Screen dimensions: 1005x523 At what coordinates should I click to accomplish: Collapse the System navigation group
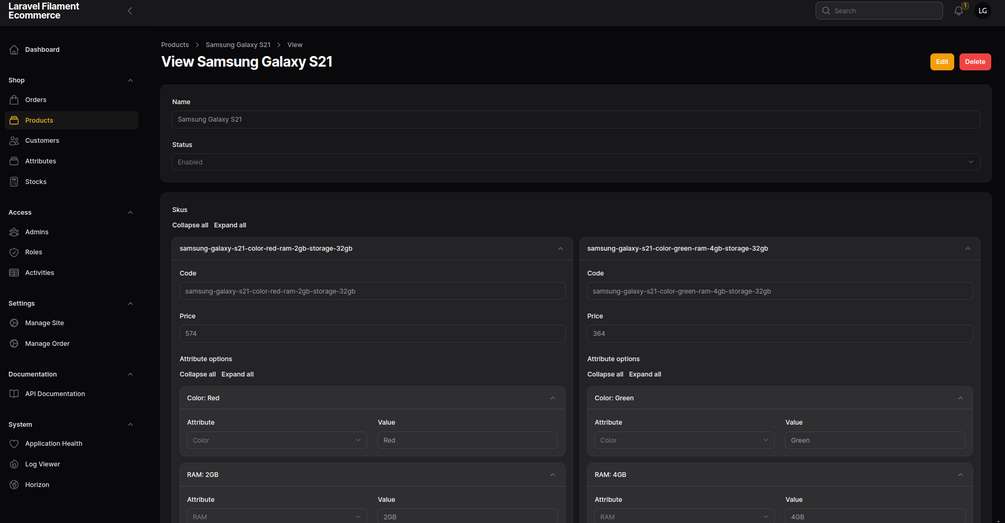click(130, 424)
